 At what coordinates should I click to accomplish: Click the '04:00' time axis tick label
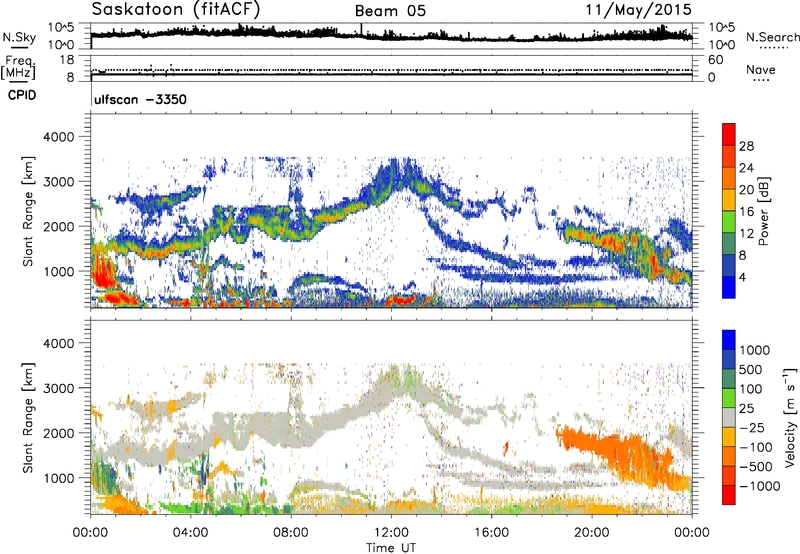coord(191,533)
